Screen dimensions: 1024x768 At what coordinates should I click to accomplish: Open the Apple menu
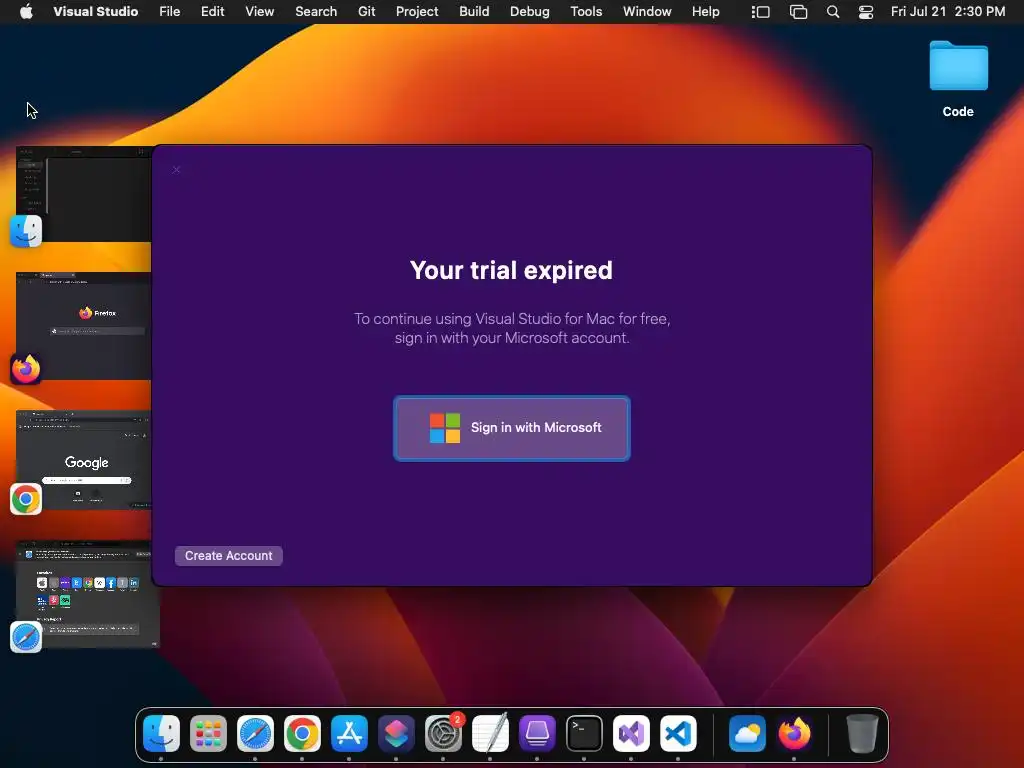26,12
